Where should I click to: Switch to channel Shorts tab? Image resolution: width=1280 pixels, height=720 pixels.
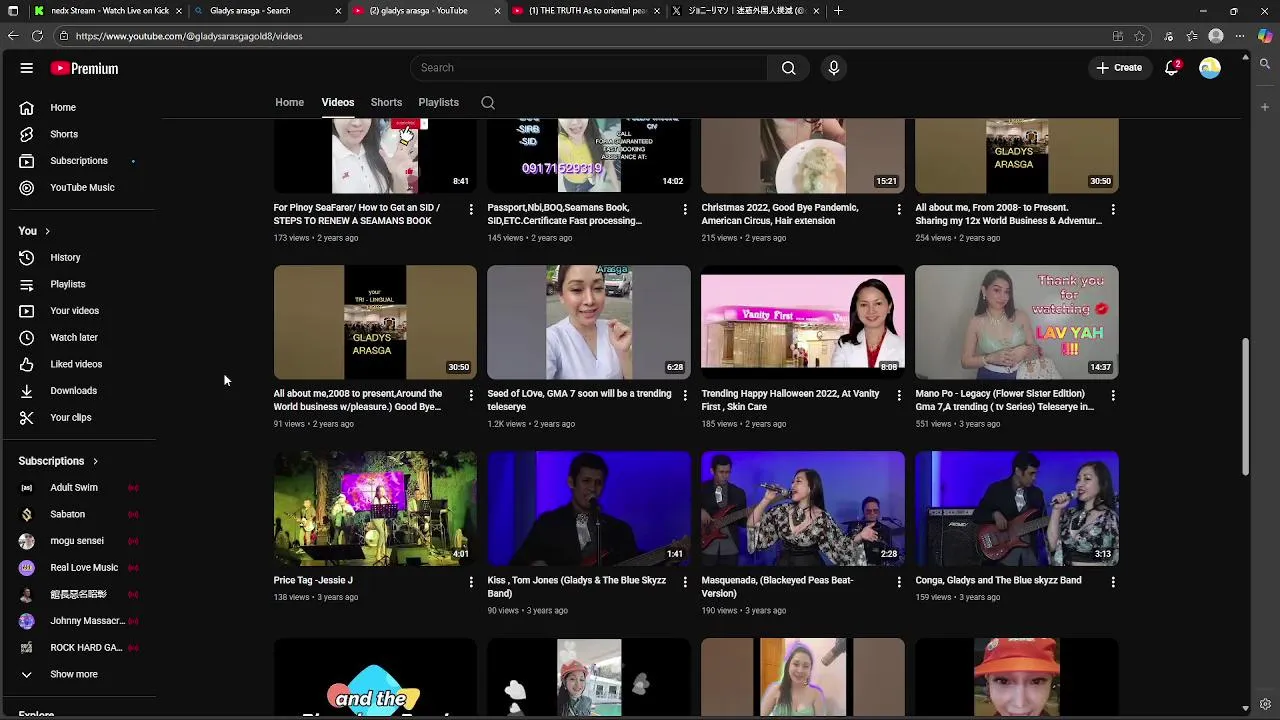pyautogui.click(x=386, y=102)
